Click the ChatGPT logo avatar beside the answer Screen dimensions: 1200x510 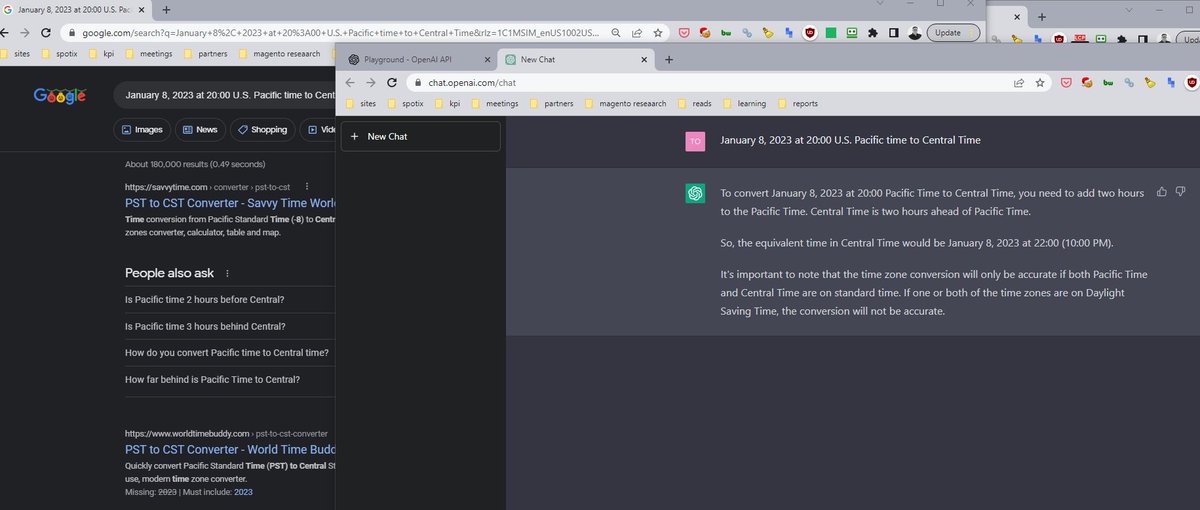(x=695, y=194)
